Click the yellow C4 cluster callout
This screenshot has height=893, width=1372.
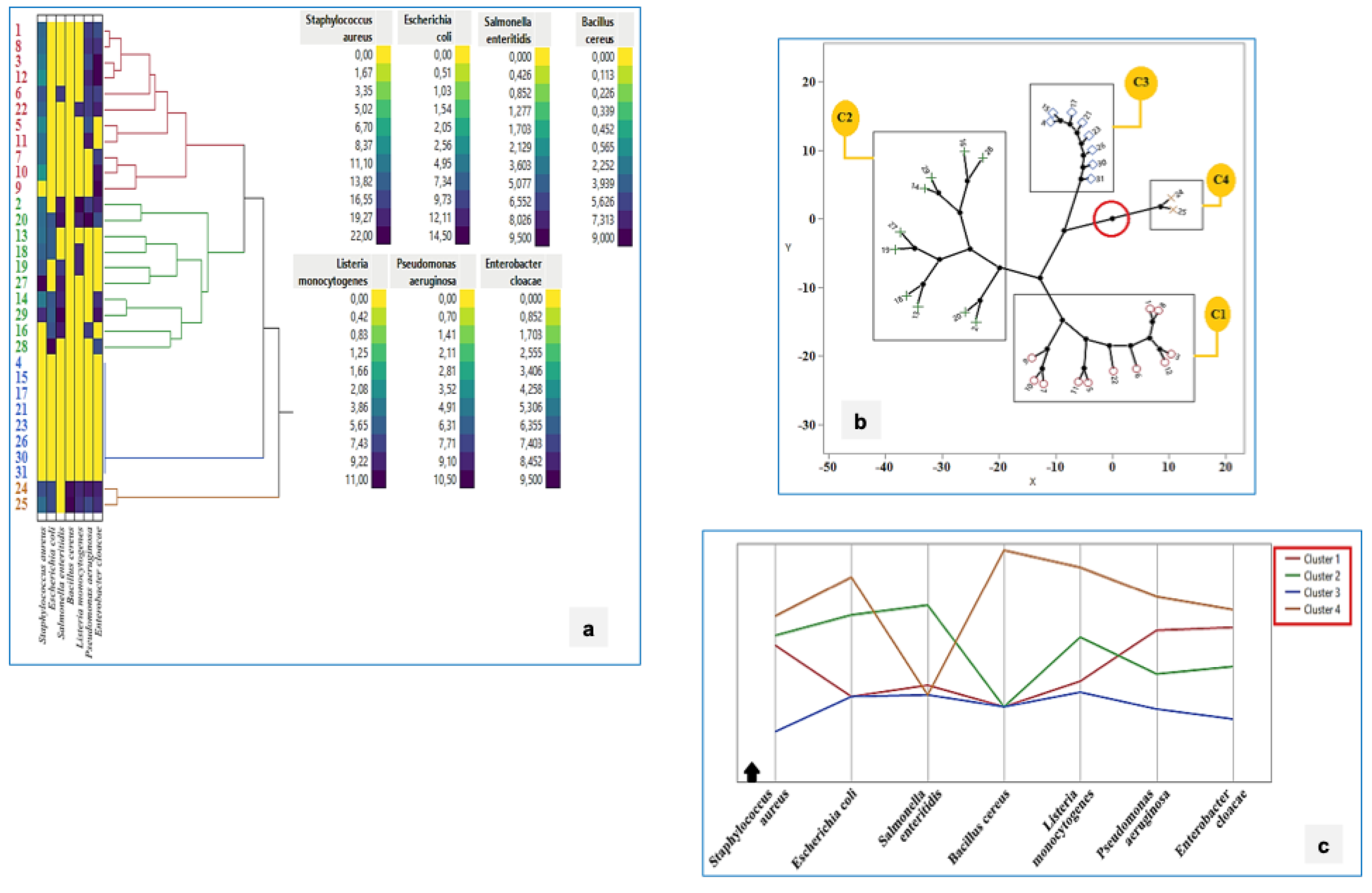click(x=1221, y=180)
